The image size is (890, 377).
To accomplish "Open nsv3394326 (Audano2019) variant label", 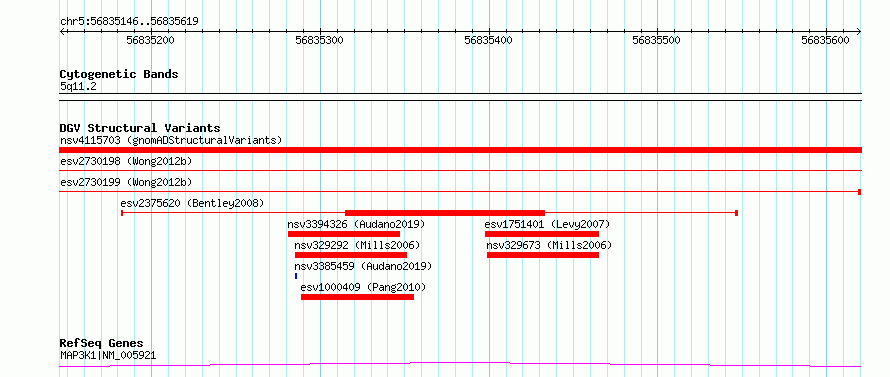I will pos(356,224).
